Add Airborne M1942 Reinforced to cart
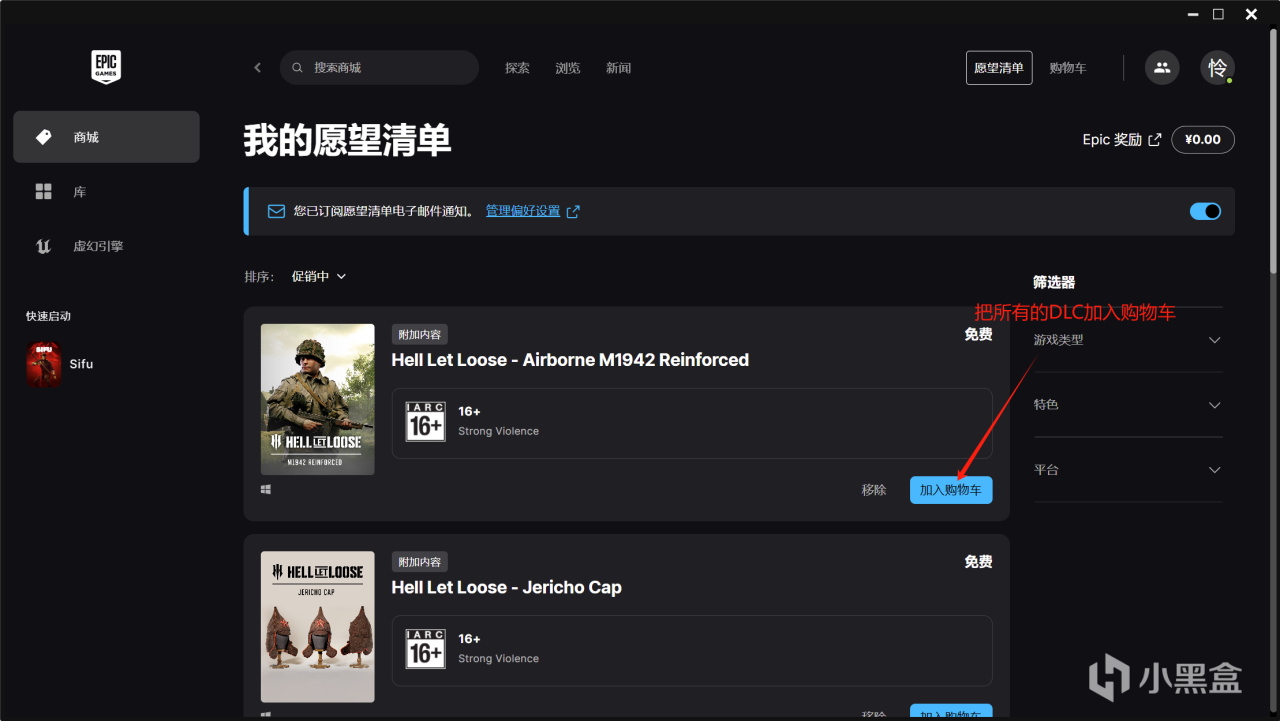The height and width of the screenshot is (721, 1280). point(951,490)
